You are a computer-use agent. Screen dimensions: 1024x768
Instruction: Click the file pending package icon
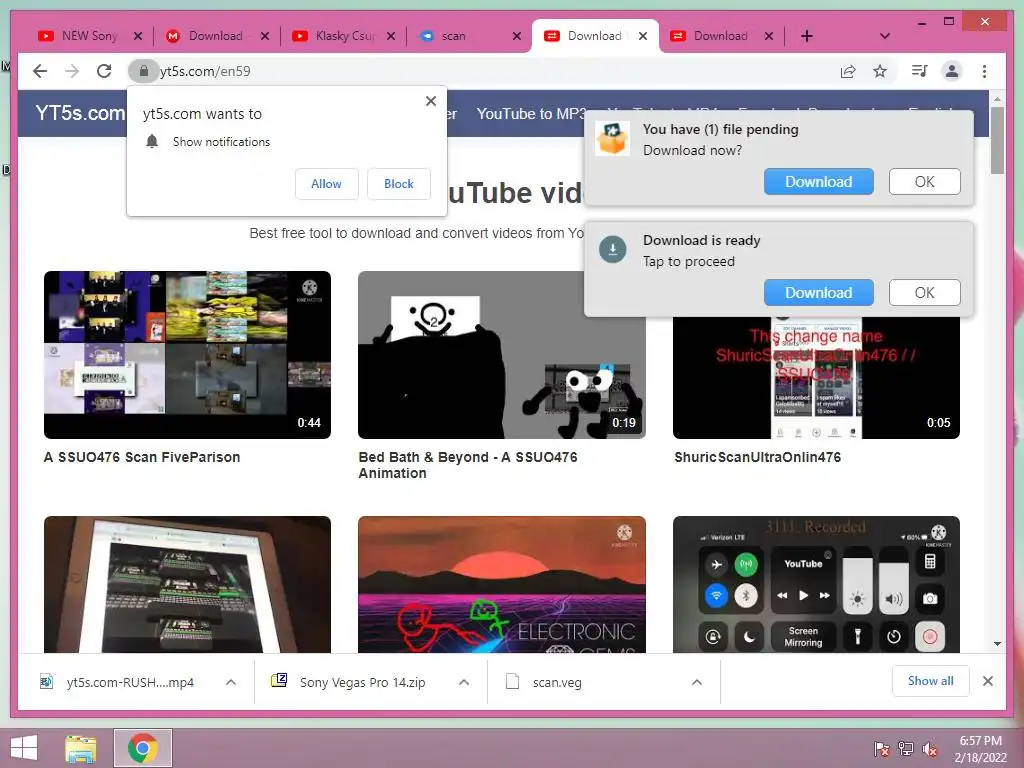click(613, 138)
